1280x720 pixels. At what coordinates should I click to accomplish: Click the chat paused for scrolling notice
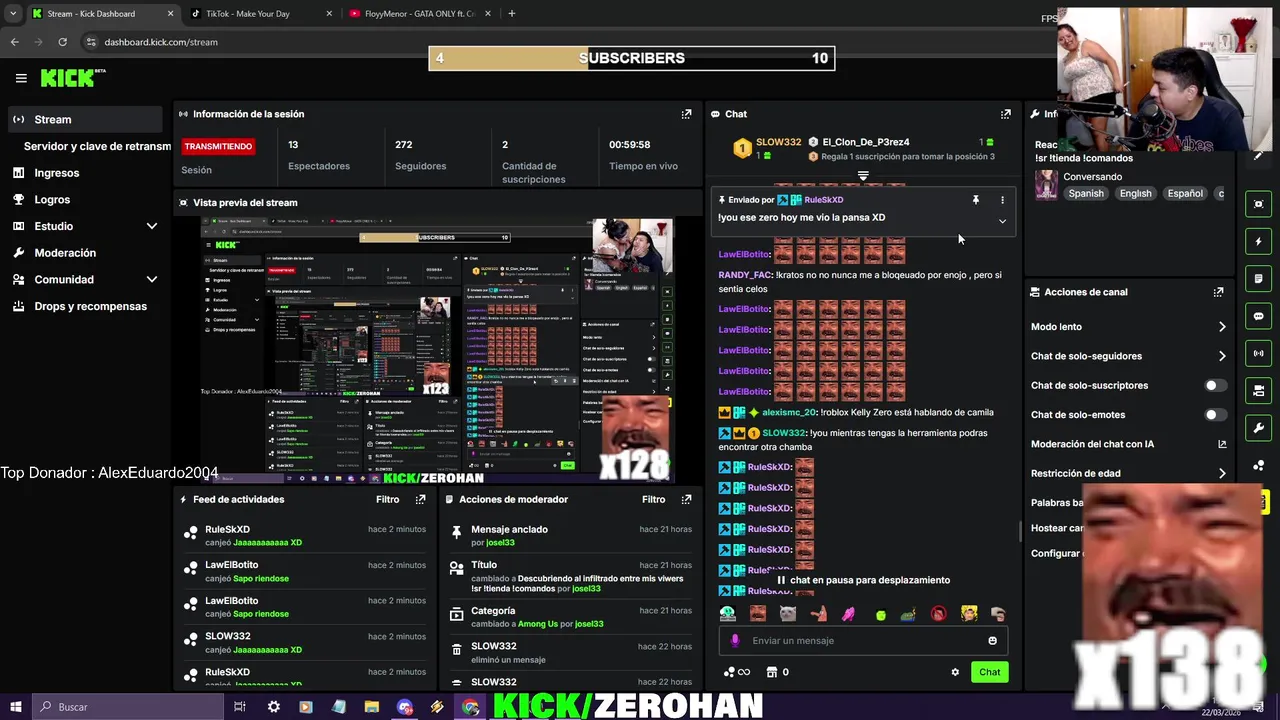click(863, 580)
